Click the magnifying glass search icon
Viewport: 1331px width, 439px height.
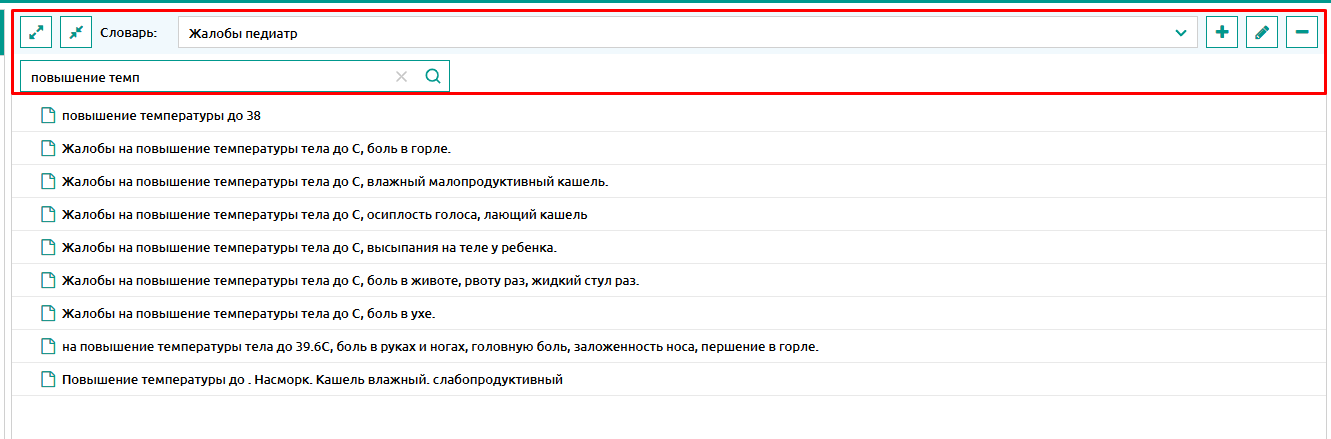tap(433, 76)
